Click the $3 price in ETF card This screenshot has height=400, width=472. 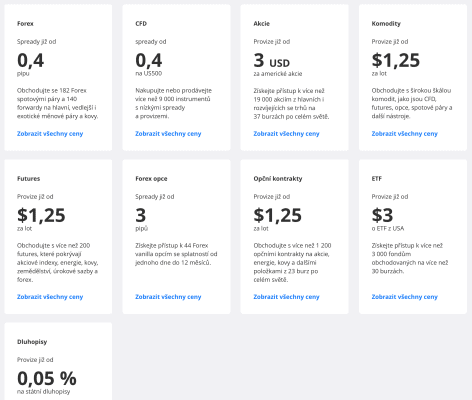(382, 215)
